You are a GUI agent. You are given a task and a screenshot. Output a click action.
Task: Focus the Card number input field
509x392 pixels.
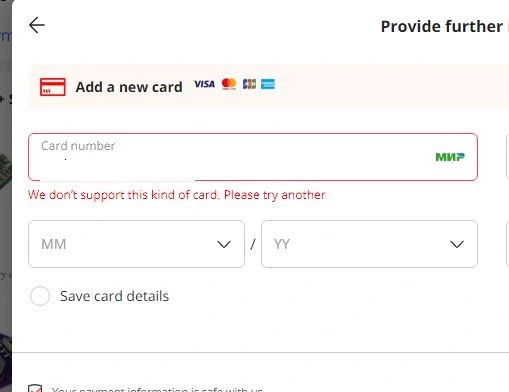(253, 157)
